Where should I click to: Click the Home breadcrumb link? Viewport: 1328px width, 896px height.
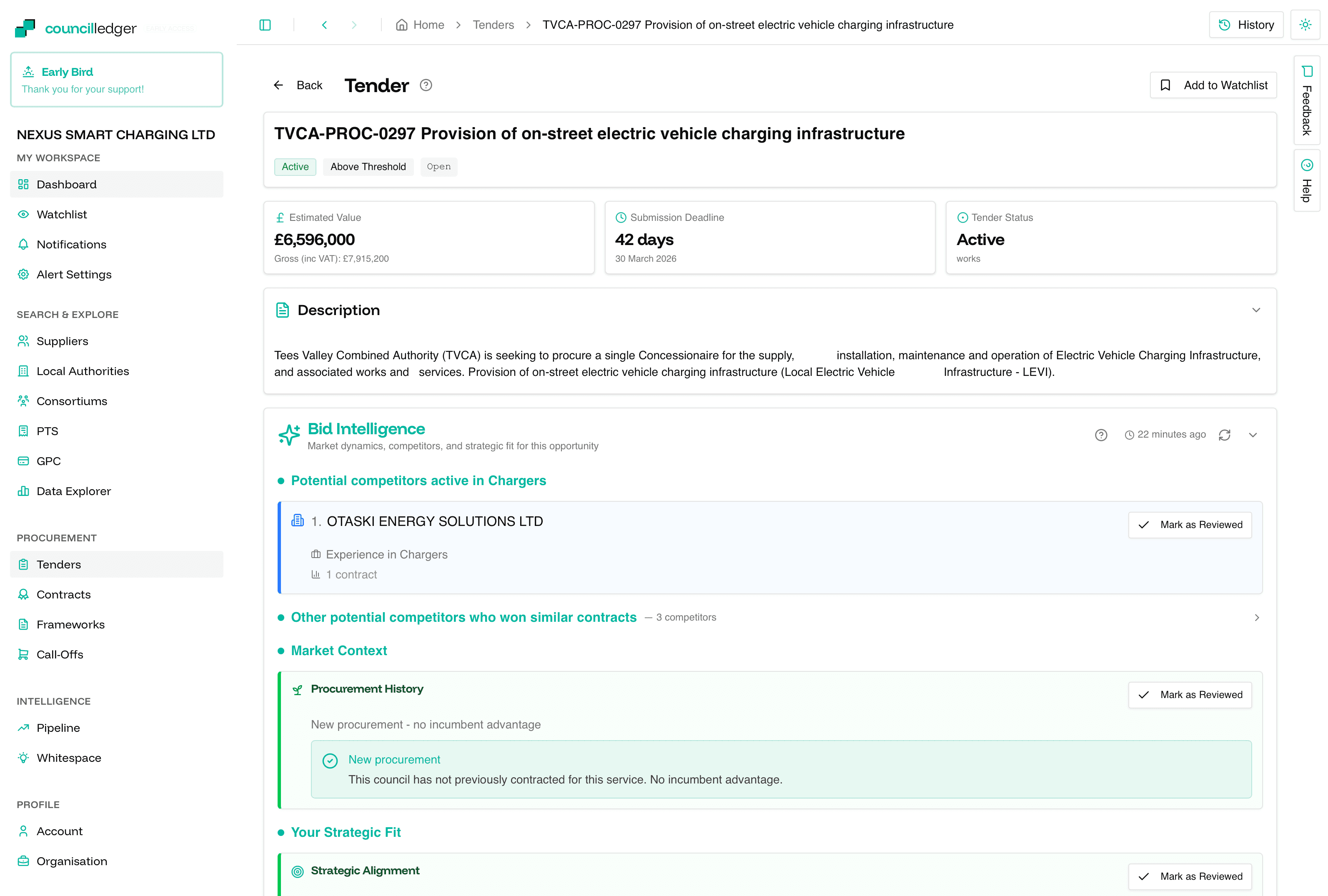click(420, 25)
